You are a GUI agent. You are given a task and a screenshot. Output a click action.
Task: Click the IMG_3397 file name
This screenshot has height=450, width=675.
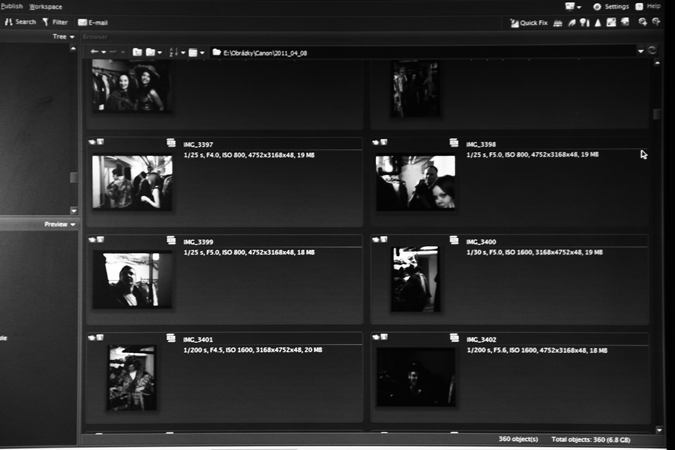click(x=198, y=145)
